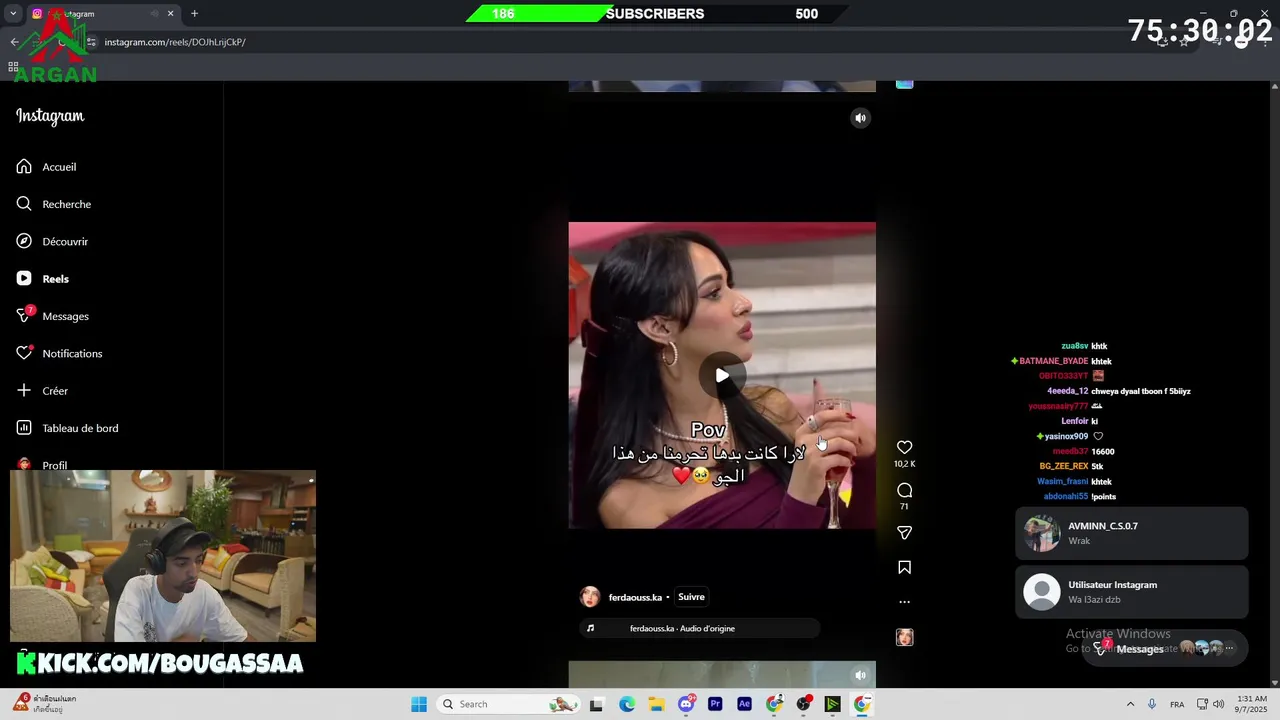
Task: Switch FRA keyboard language
Action: [1177, 704]
